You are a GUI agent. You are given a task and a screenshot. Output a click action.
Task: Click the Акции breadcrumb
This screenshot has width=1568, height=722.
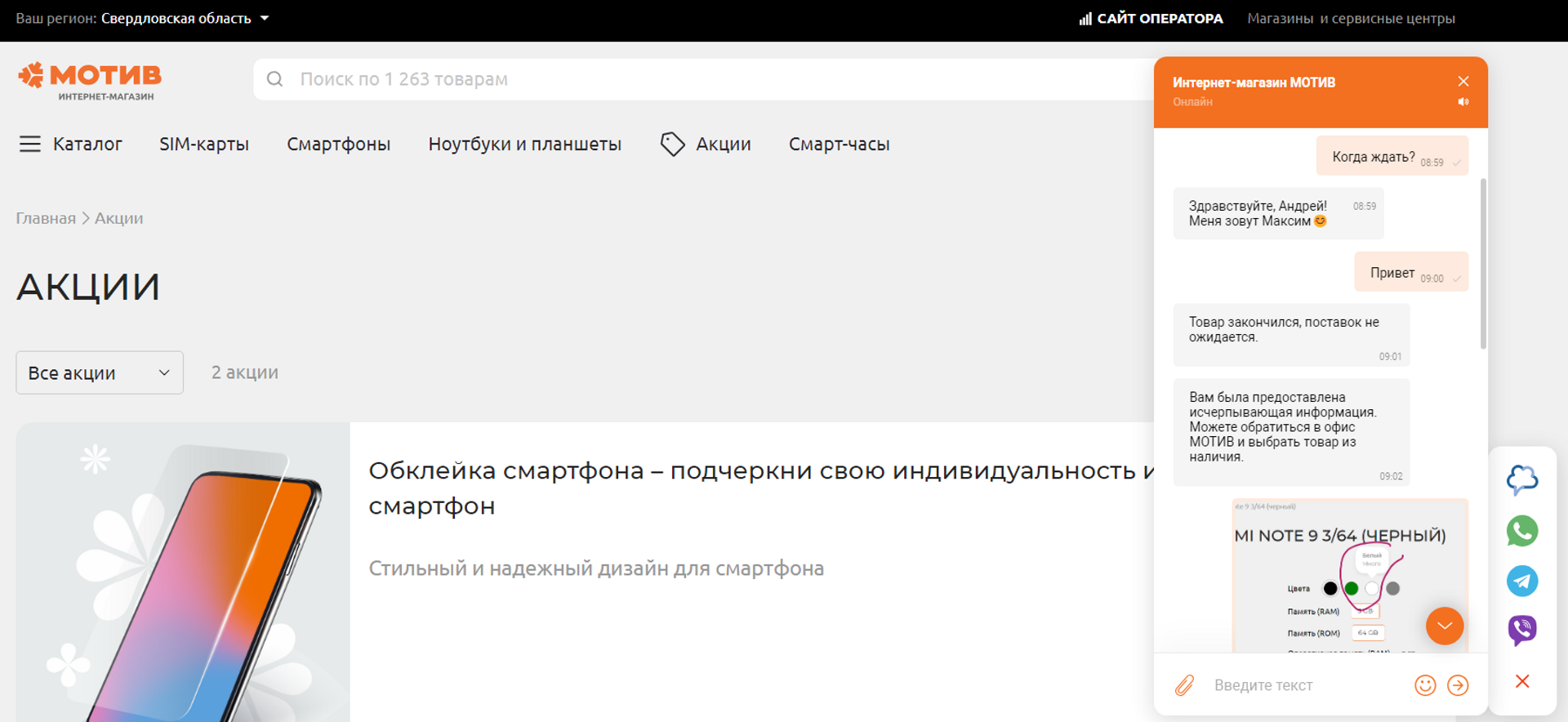click(118, 218)
